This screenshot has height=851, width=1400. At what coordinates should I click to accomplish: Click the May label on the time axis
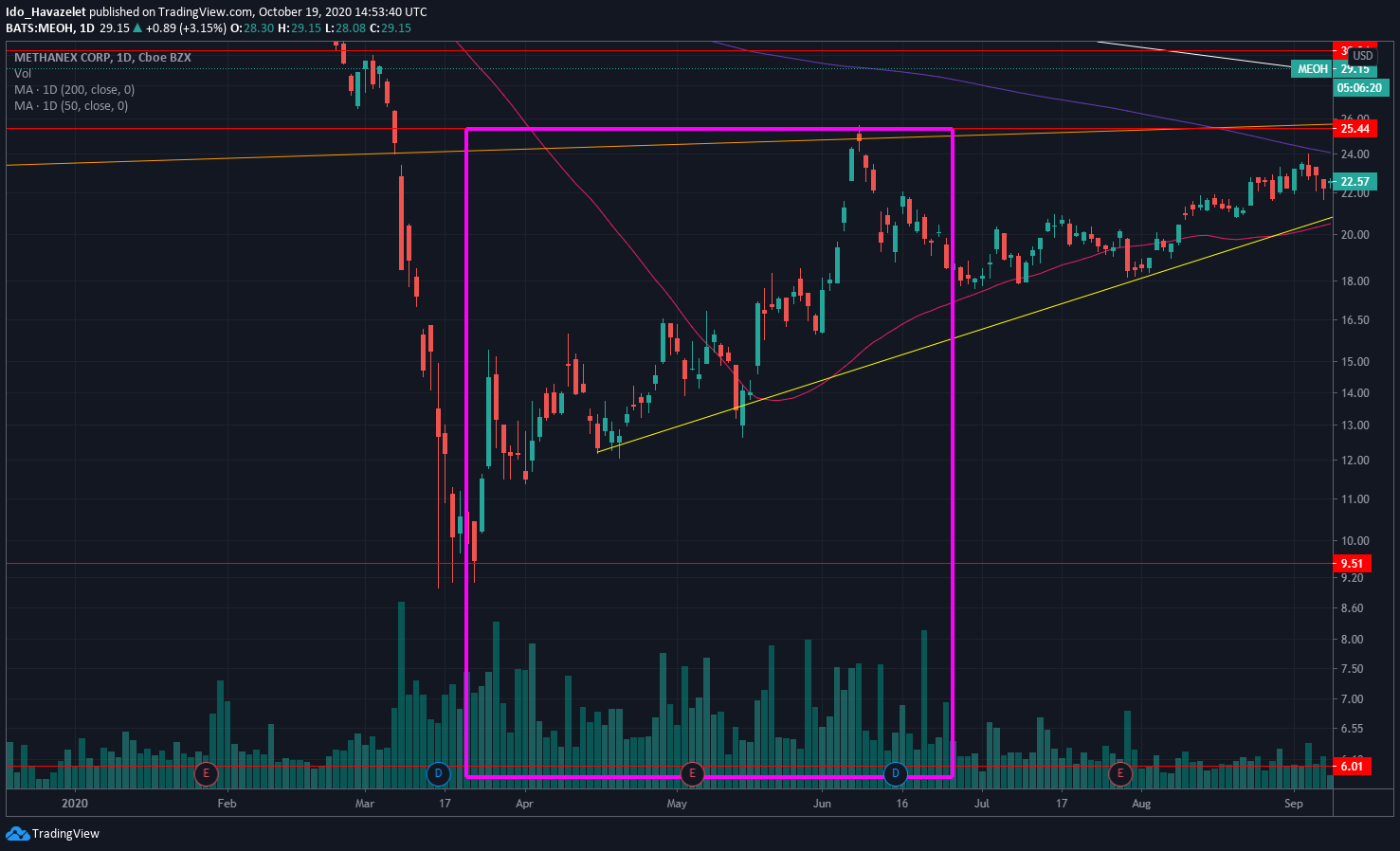pyautogui.click(x=677, y=804)
